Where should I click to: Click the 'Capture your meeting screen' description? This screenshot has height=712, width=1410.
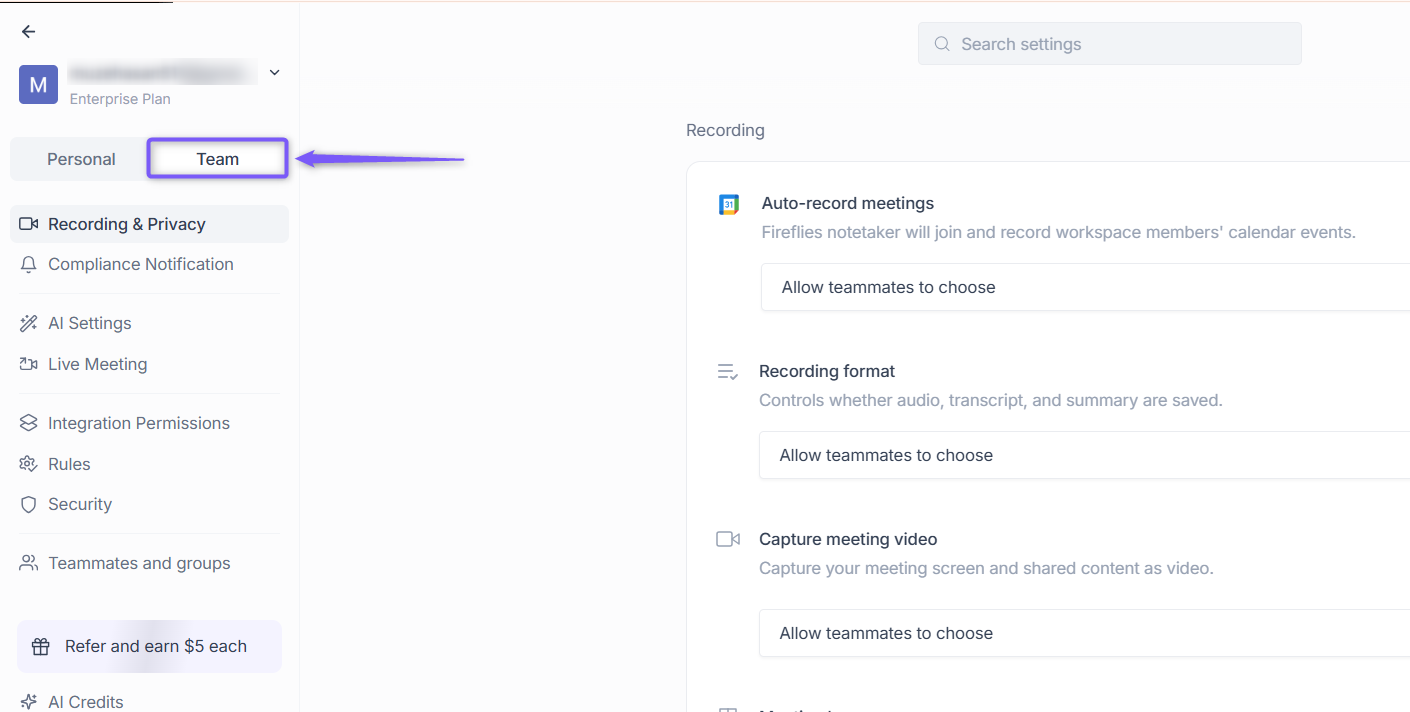(x=986, y=569)
